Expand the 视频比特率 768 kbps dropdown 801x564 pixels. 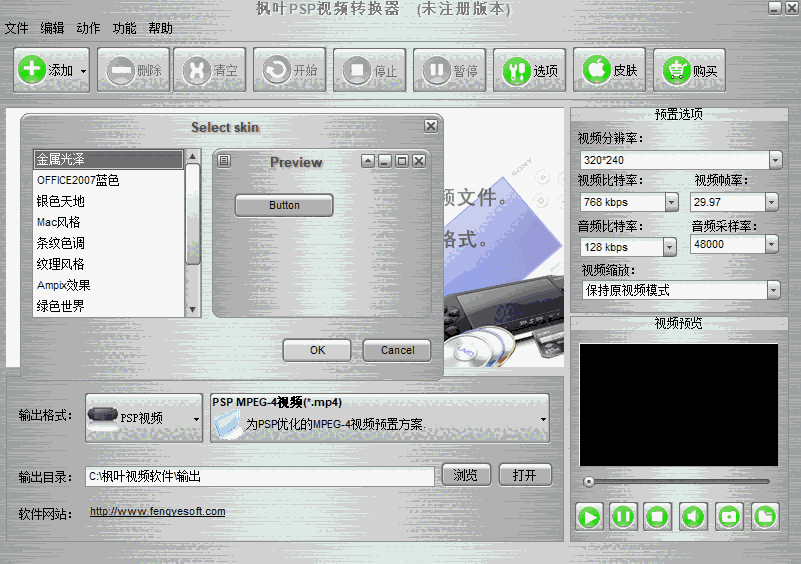(x=672, y=202)
